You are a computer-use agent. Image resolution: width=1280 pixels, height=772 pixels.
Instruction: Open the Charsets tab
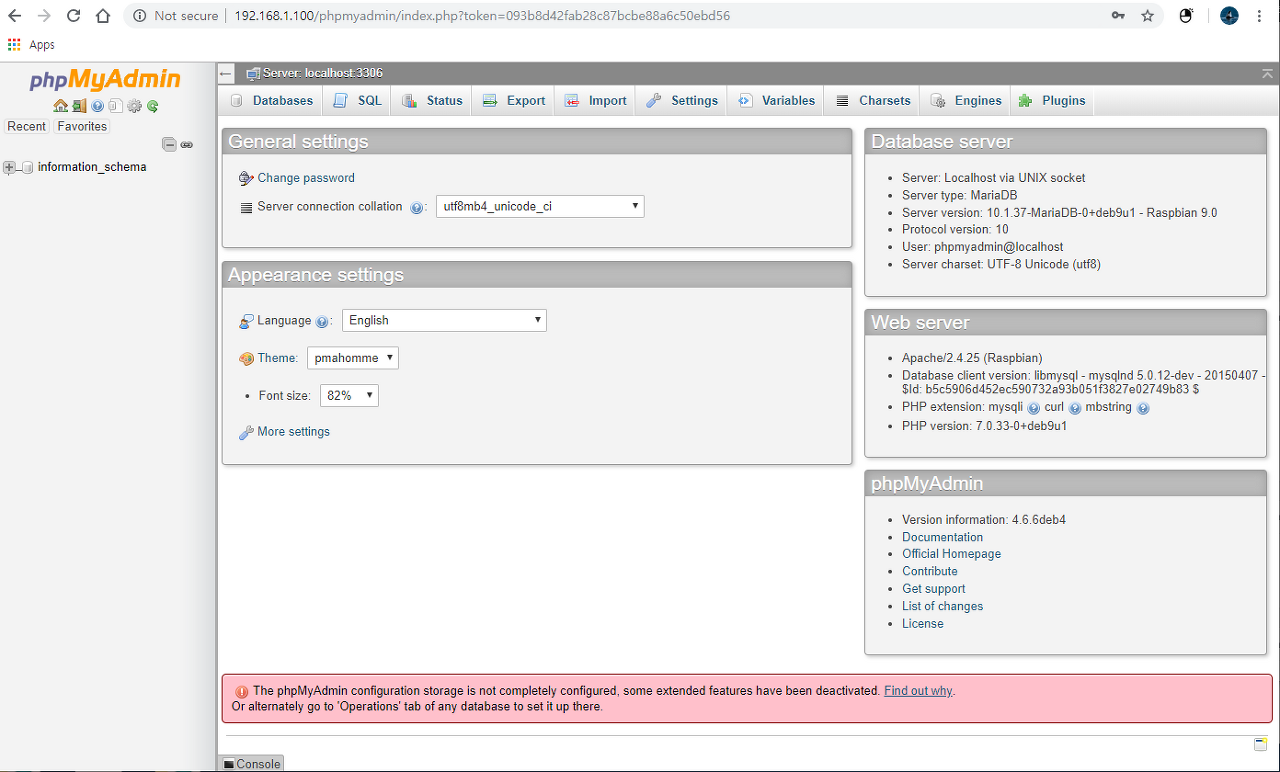point(872,101)
